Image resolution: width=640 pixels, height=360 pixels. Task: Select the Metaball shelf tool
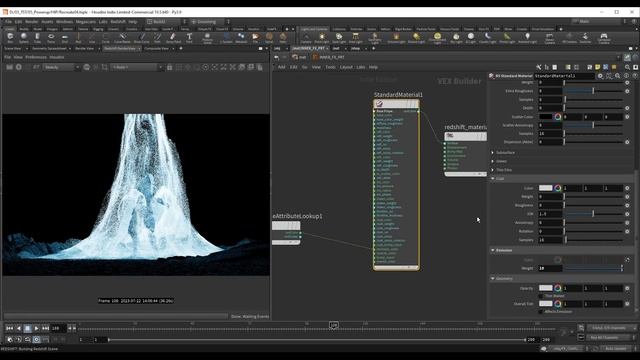[241, 38]
